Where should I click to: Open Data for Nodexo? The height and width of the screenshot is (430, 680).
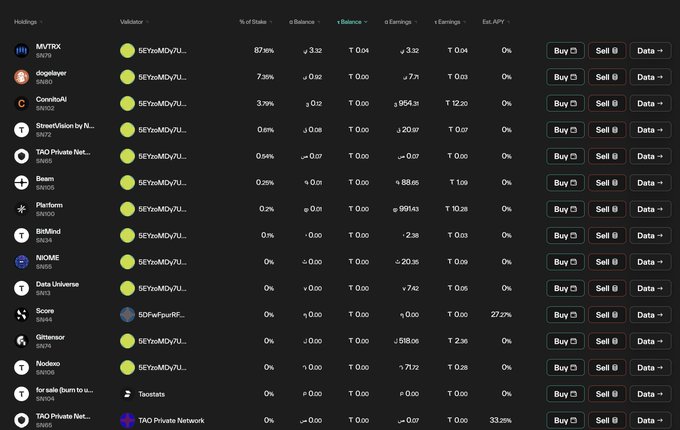pos(650,368)
